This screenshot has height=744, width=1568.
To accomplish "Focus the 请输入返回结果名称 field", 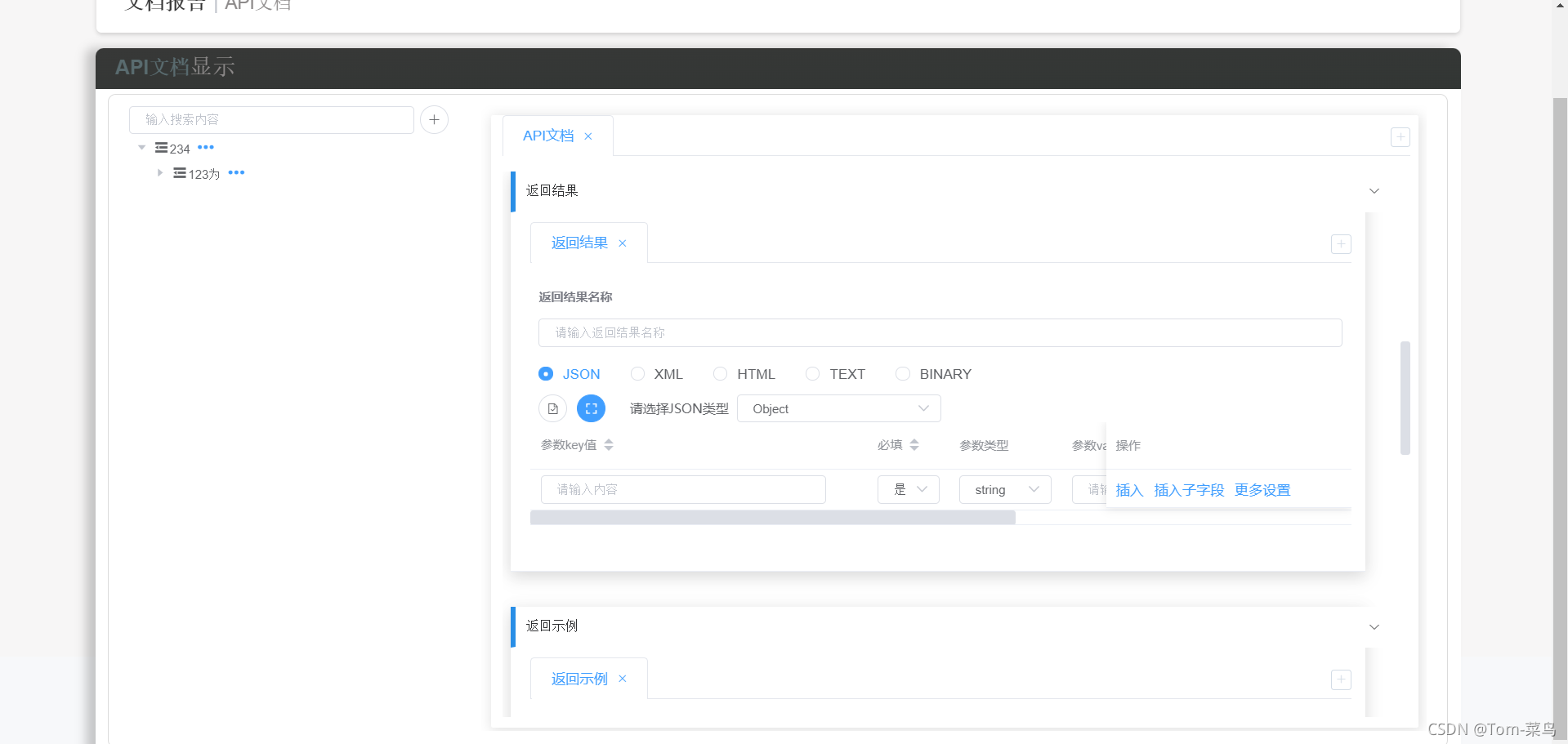I will (940, 332).
